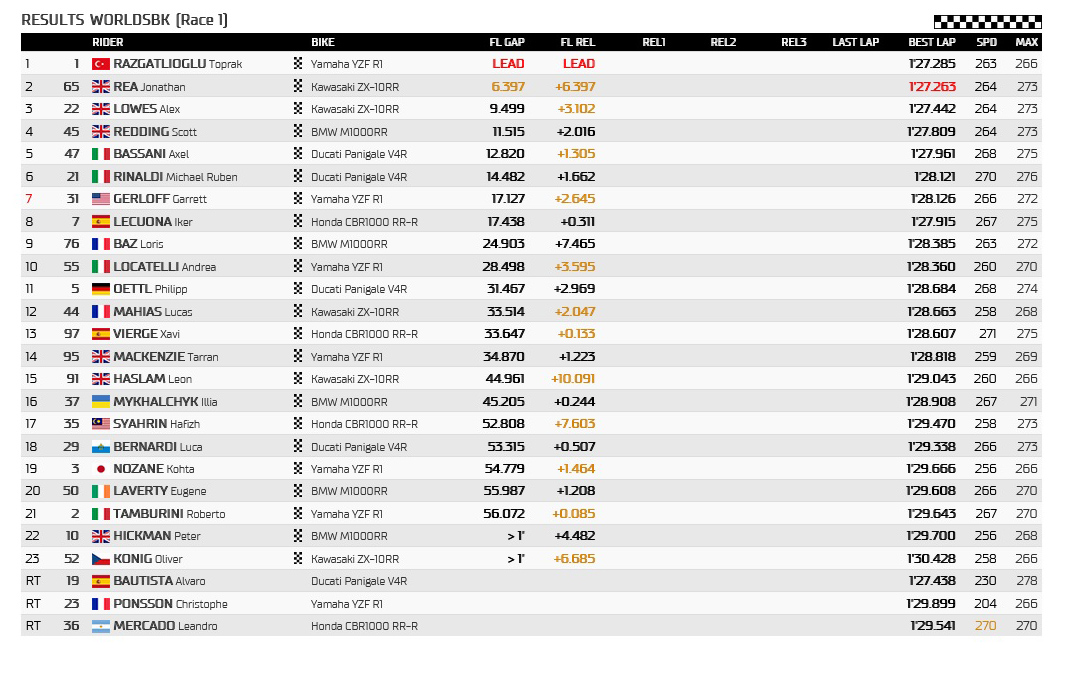Image resolution: width=1069 pixels, height=676 pixels.
Task: Click the German flag next to Oettl
Action: 100,289
